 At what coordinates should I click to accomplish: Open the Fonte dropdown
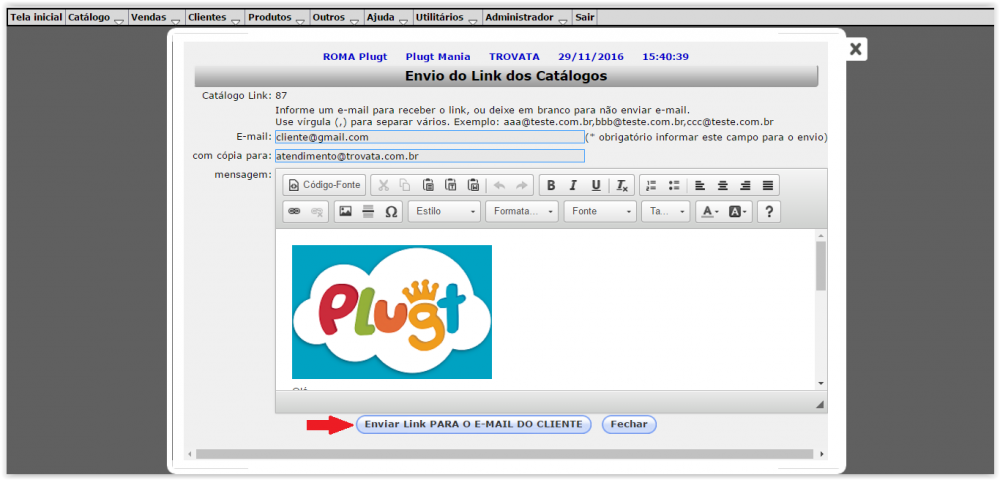tap(600, 212)
